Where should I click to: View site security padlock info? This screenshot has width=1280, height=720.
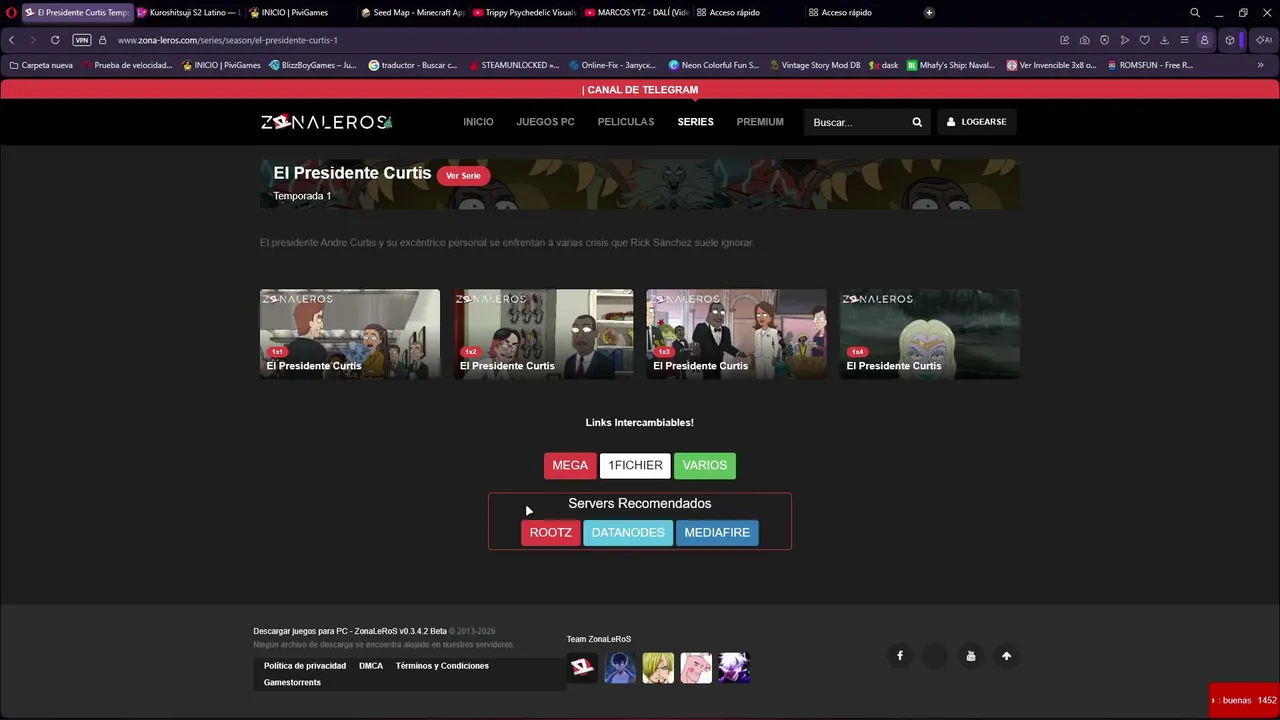[x=102, y=40]
